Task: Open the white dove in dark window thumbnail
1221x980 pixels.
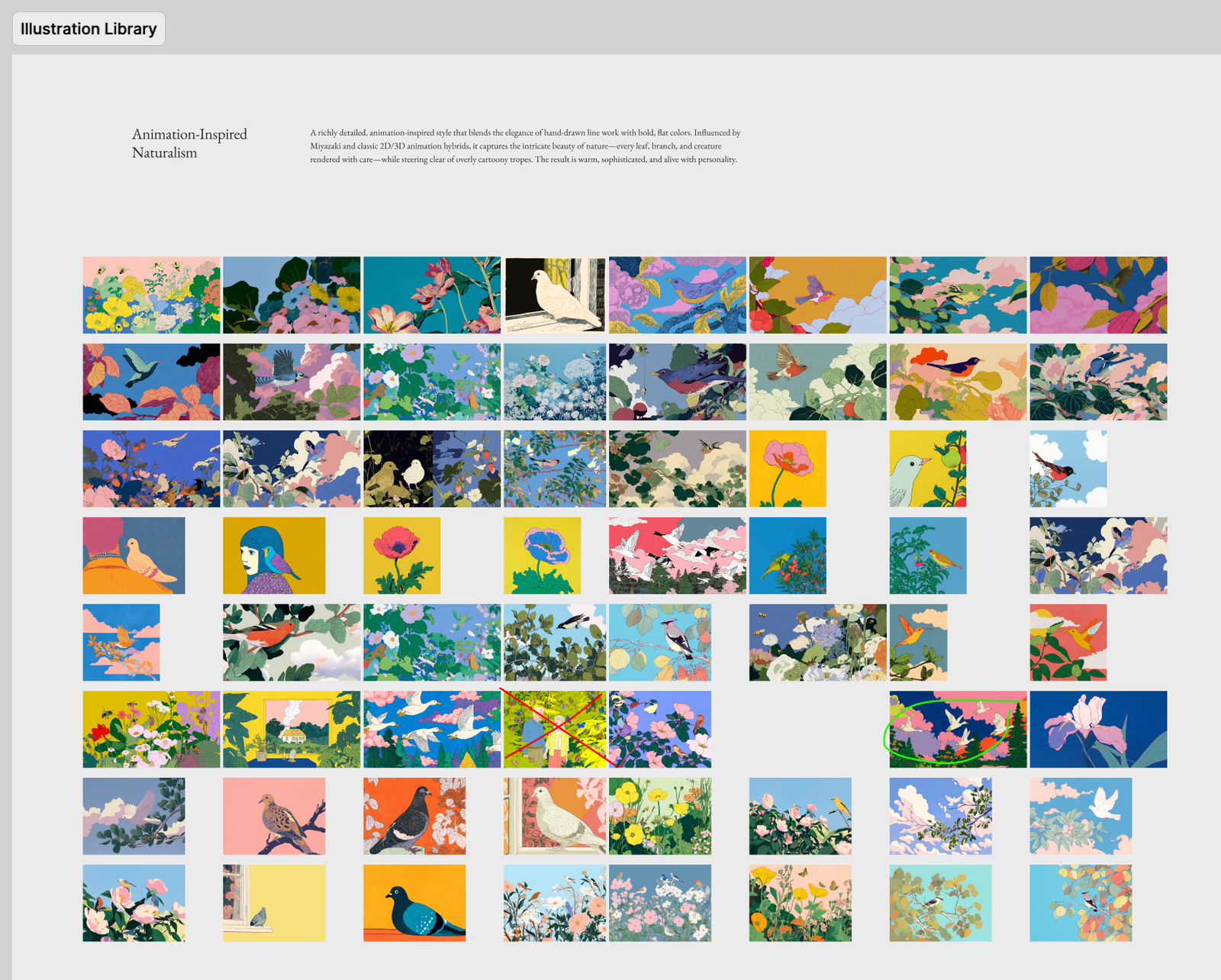Action: (555, 295)
